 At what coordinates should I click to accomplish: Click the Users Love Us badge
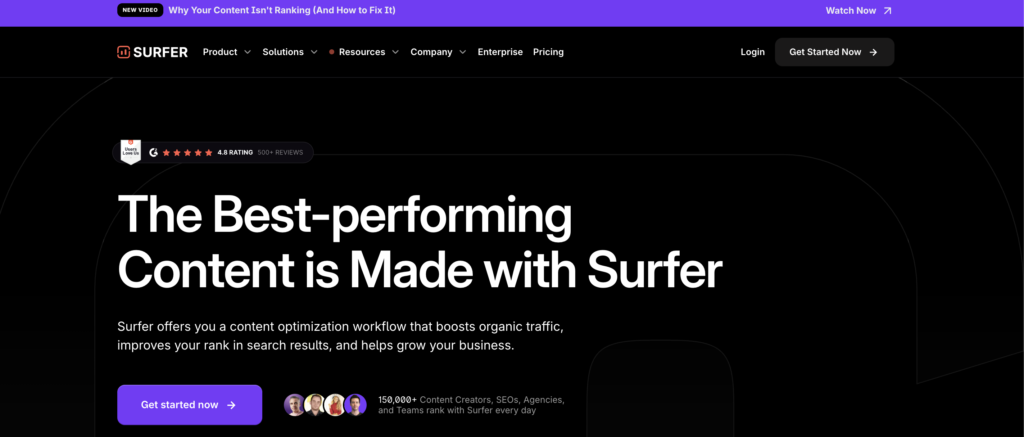(131, 152)
